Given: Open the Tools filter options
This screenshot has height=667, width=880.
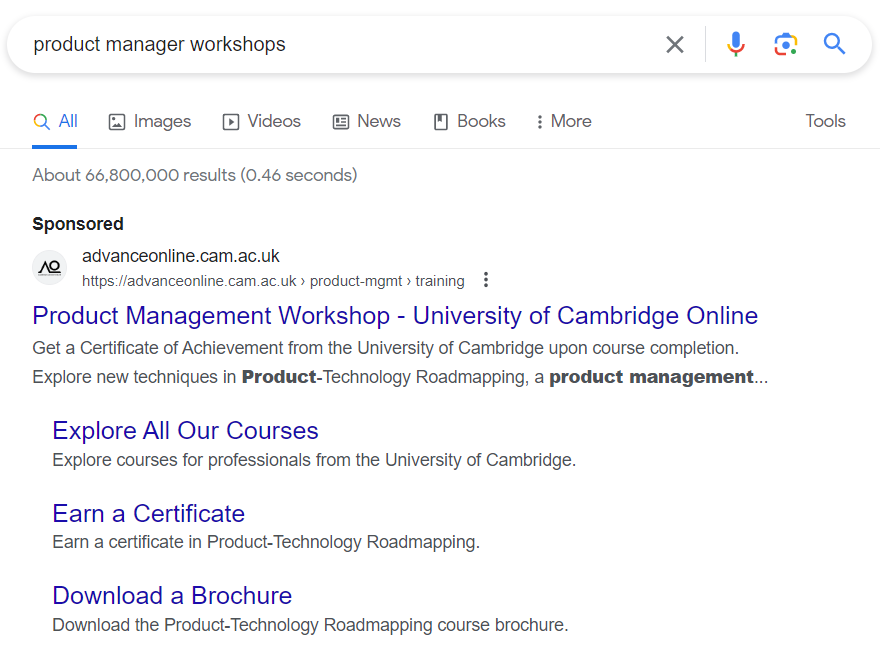Looking at the screenshot, I should tap(825, 121).
